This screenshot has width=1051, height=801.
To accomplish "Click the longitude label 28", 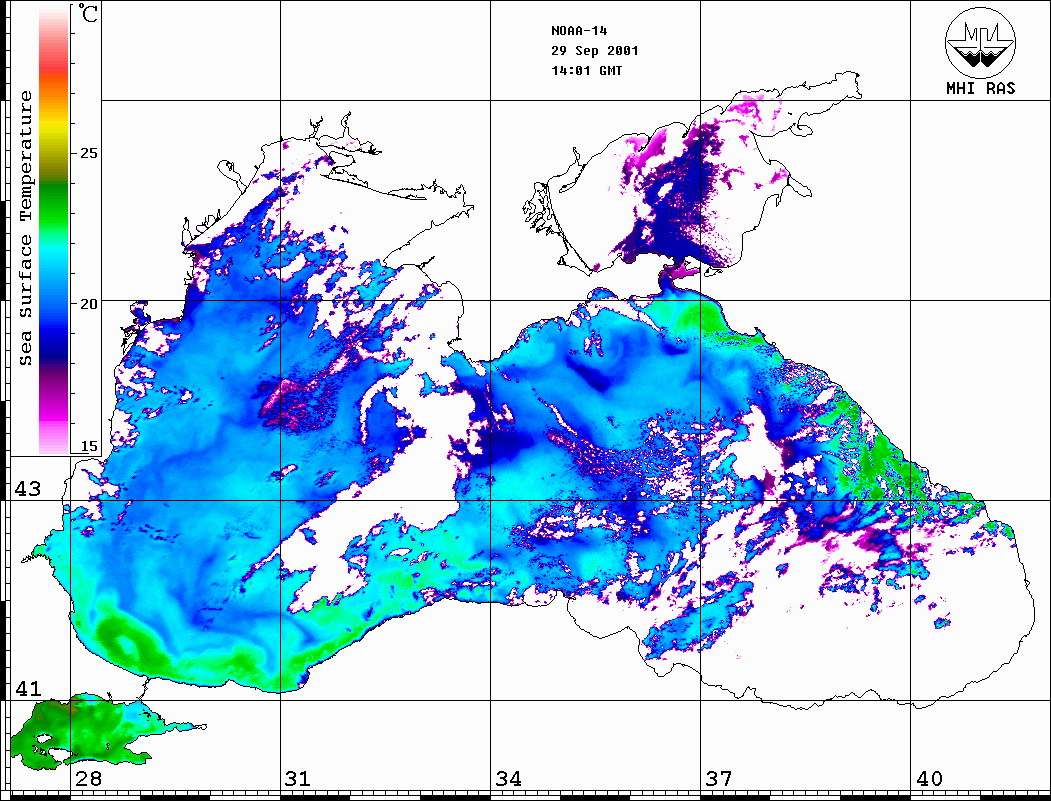I will [88, 778].
